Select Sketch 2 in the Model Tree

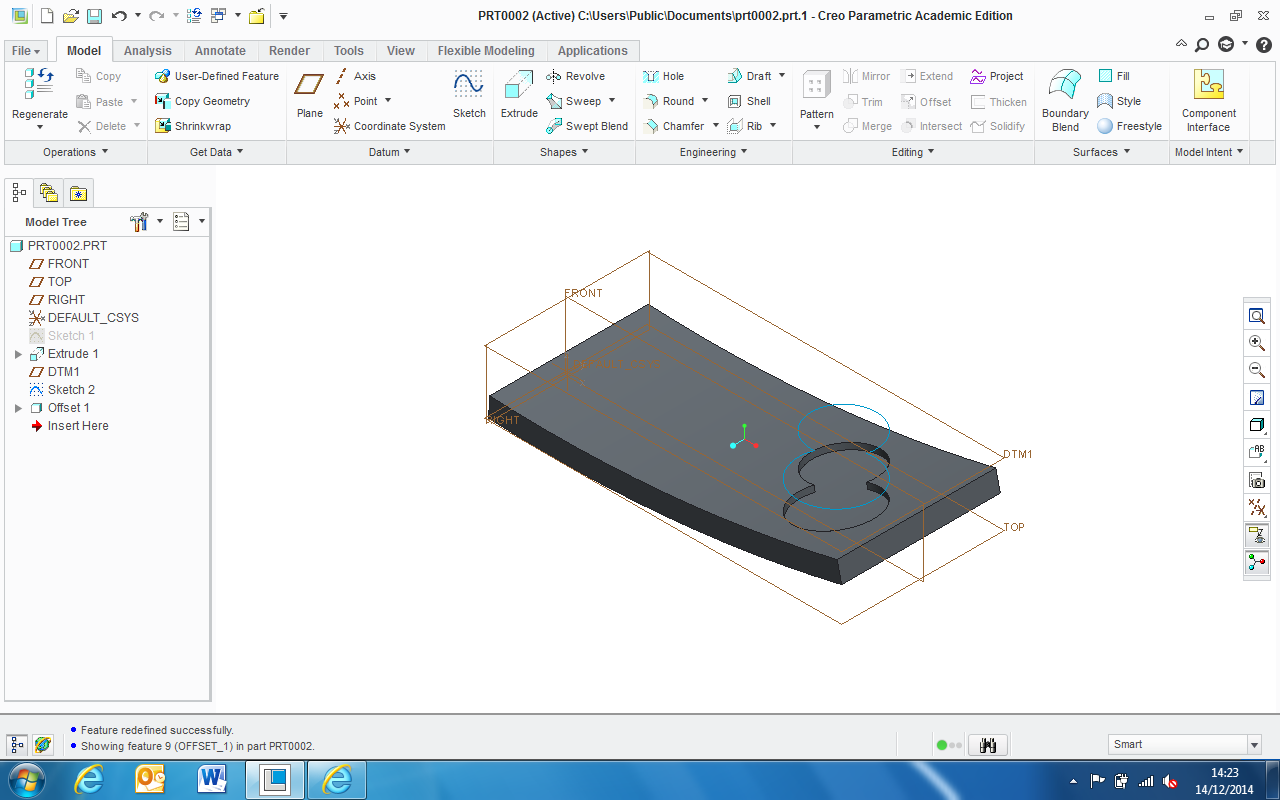click(x=62, y=390)
